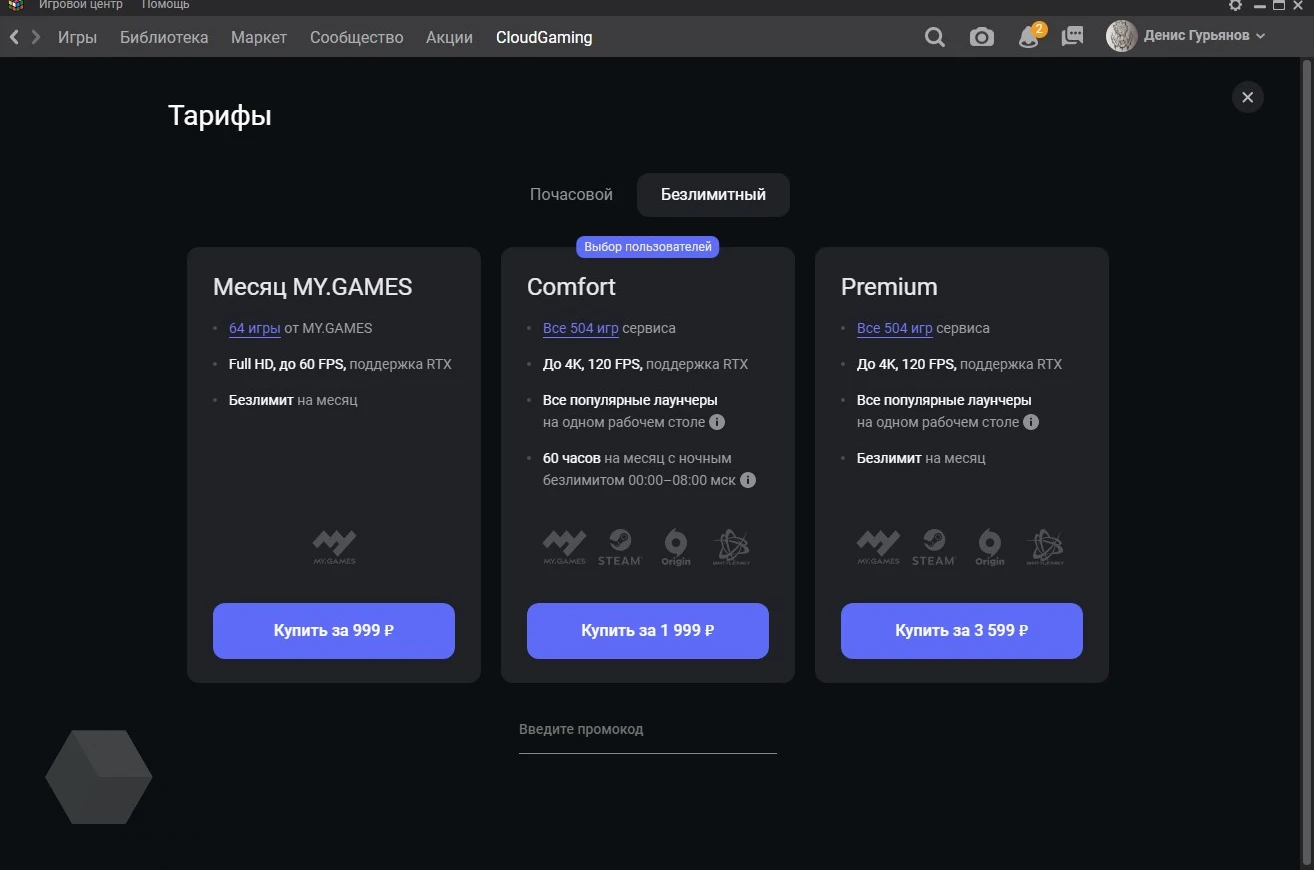Click the Premium plan title
This screenshot has width=1314, height=870.
pos(889,287)
